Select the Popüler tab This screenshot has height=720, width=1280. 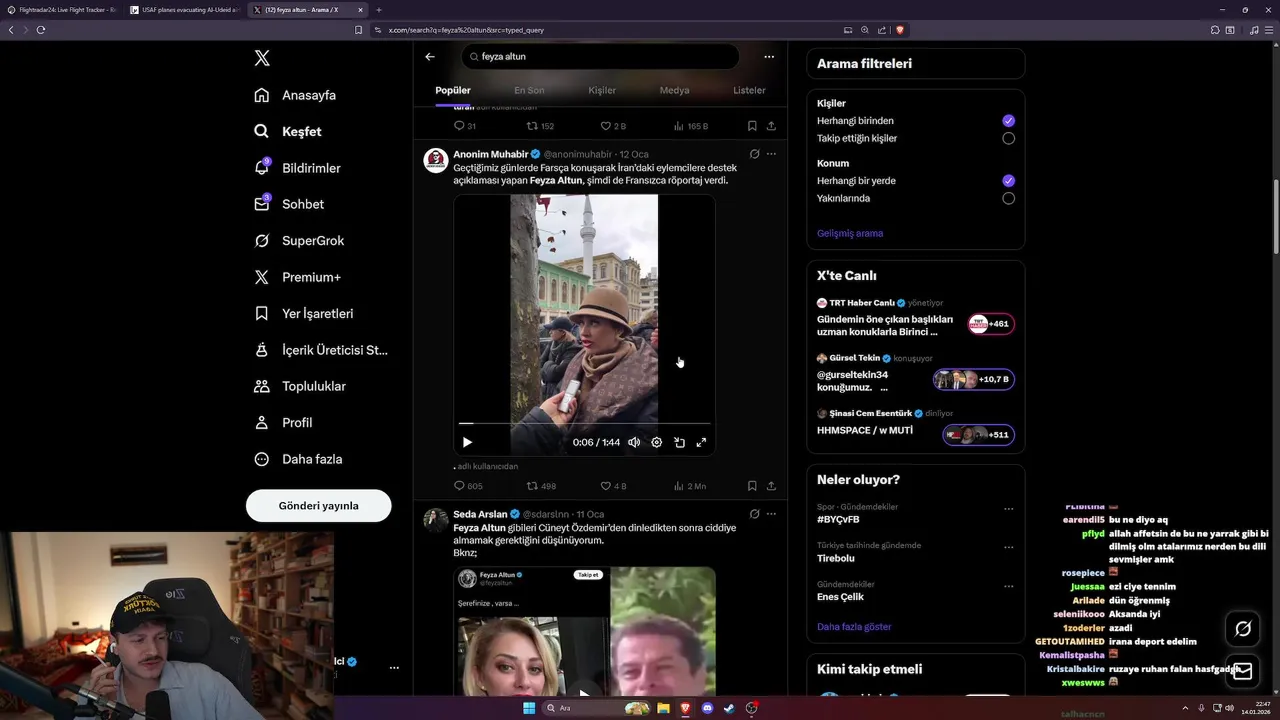pyautogui.click(x=453, y=90)
